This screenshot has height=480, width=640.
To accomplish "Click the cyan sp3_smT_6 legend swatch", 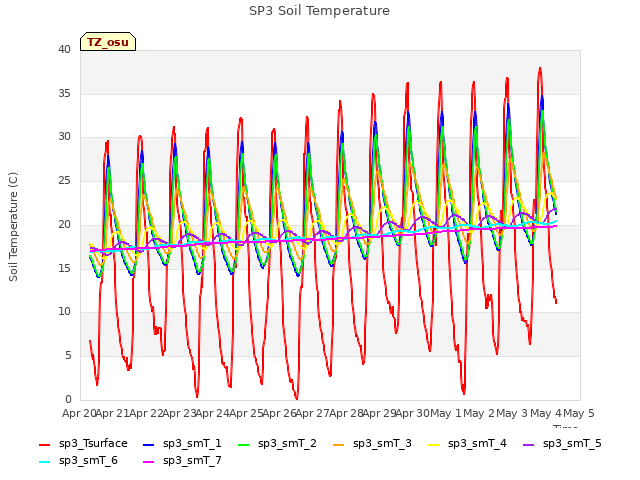I will (x=44, y=462).
